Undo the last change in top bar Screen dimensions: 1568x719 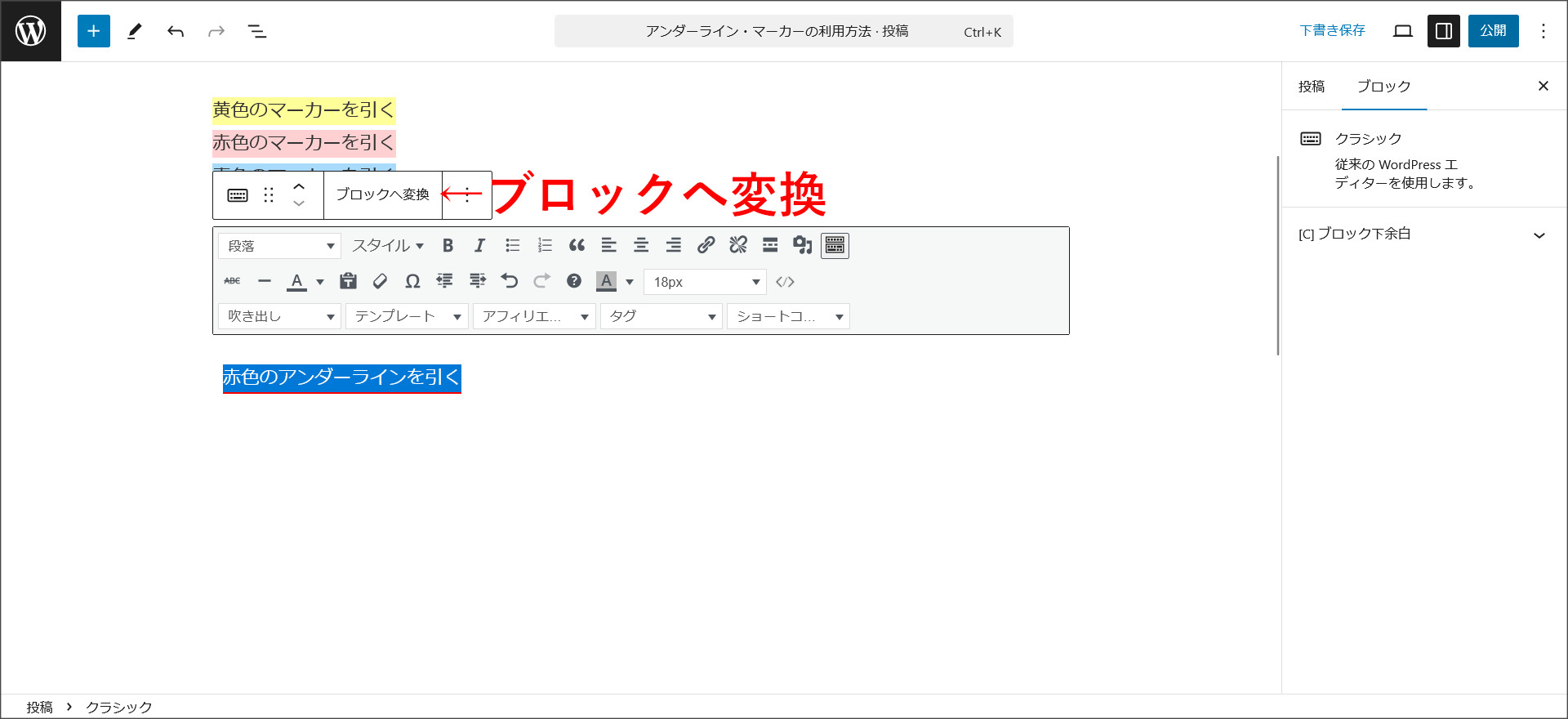coord(176,31)
